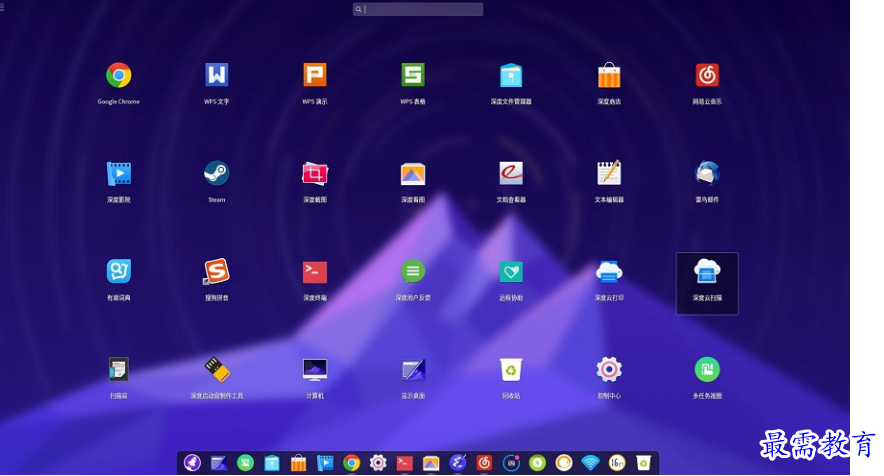The height and width of the screenshot is (476, 884).
Task: Open 深度影院 movie player in the grid
Action: (118, 173)
